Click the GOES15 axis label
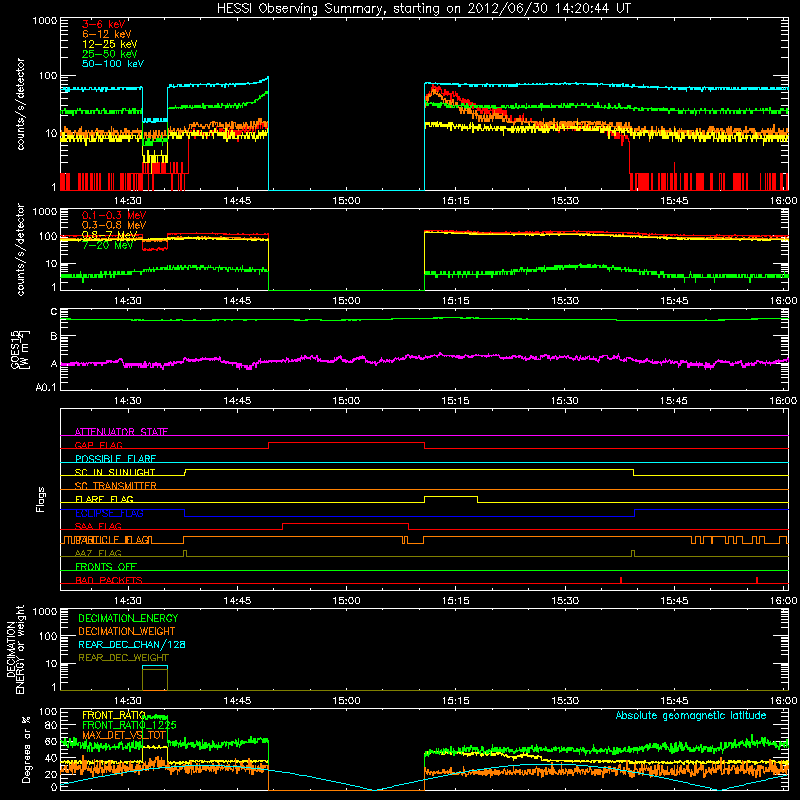The height and width of the screenshot is (800, 800). 17,349
